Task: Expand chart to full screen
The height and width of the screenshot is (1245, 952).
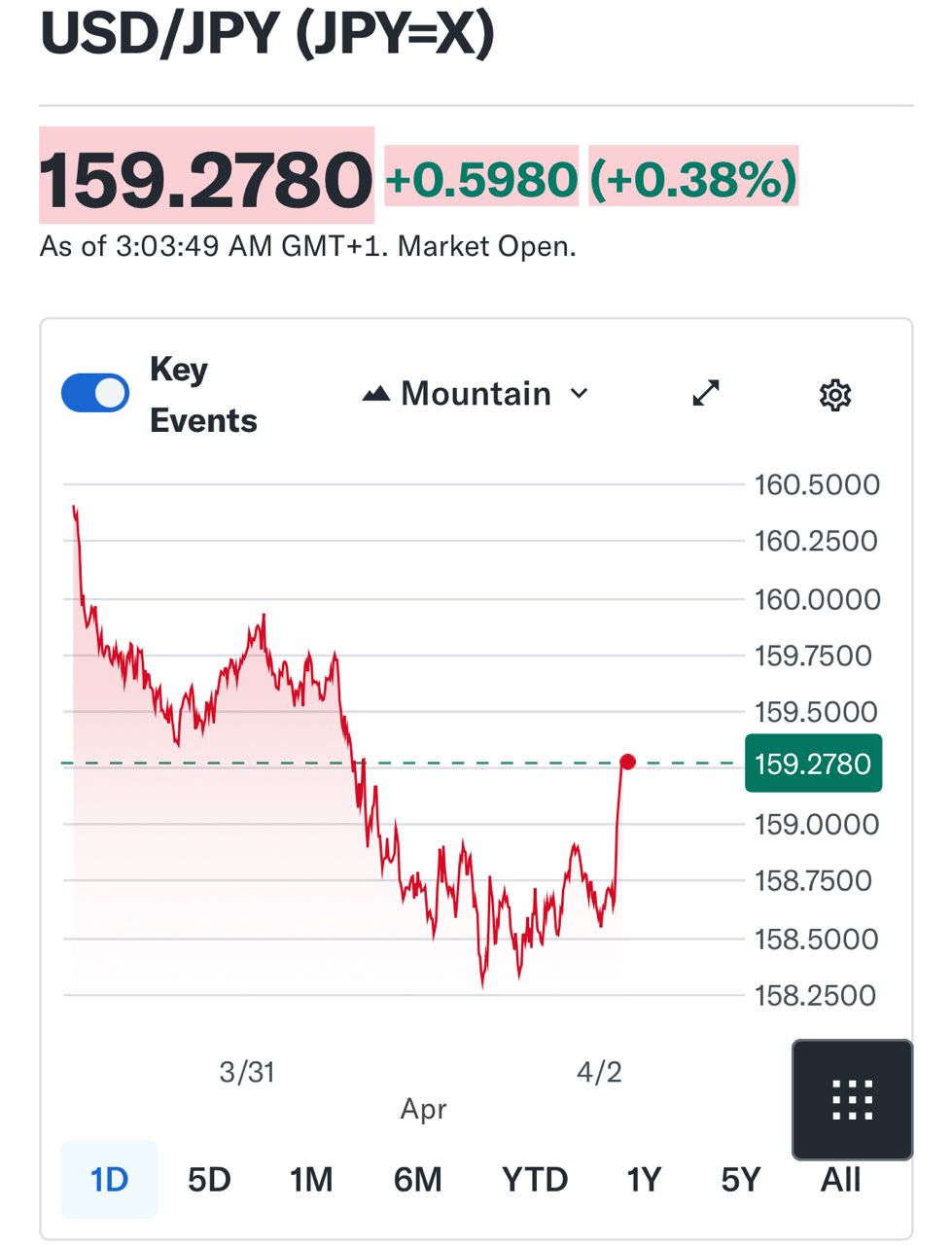Action: (x=706, y=393)
